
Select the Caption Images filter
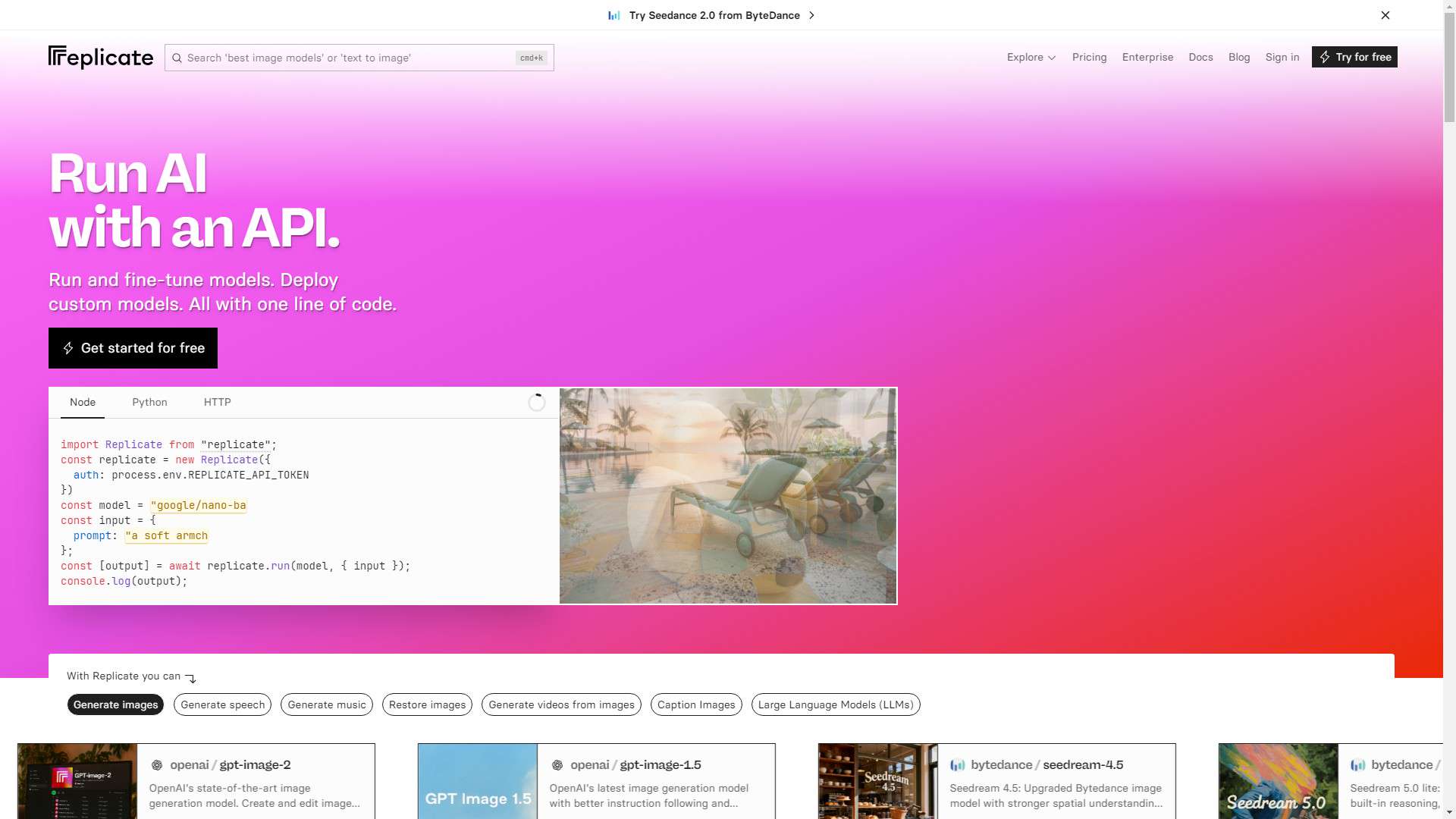[696, 704]
